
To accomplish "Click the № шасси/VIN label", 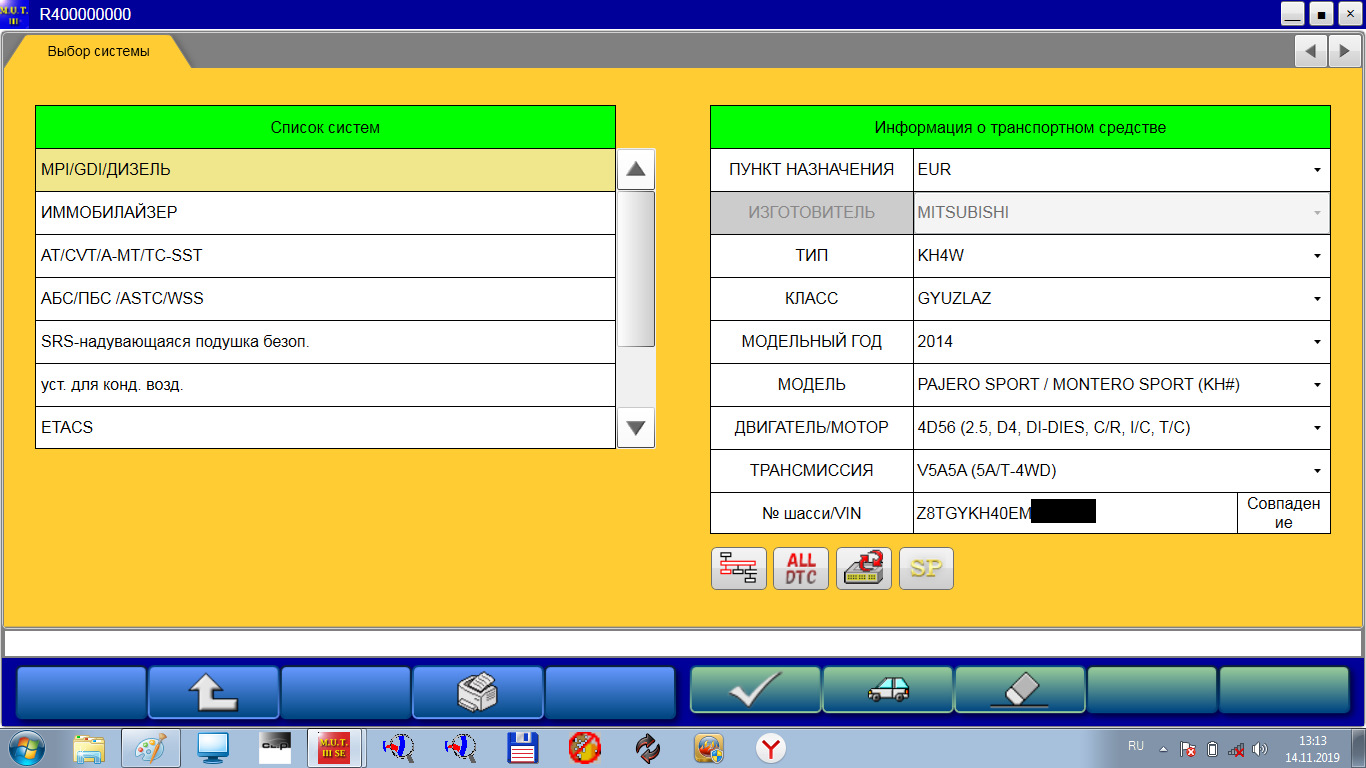I will pos(812,513).
